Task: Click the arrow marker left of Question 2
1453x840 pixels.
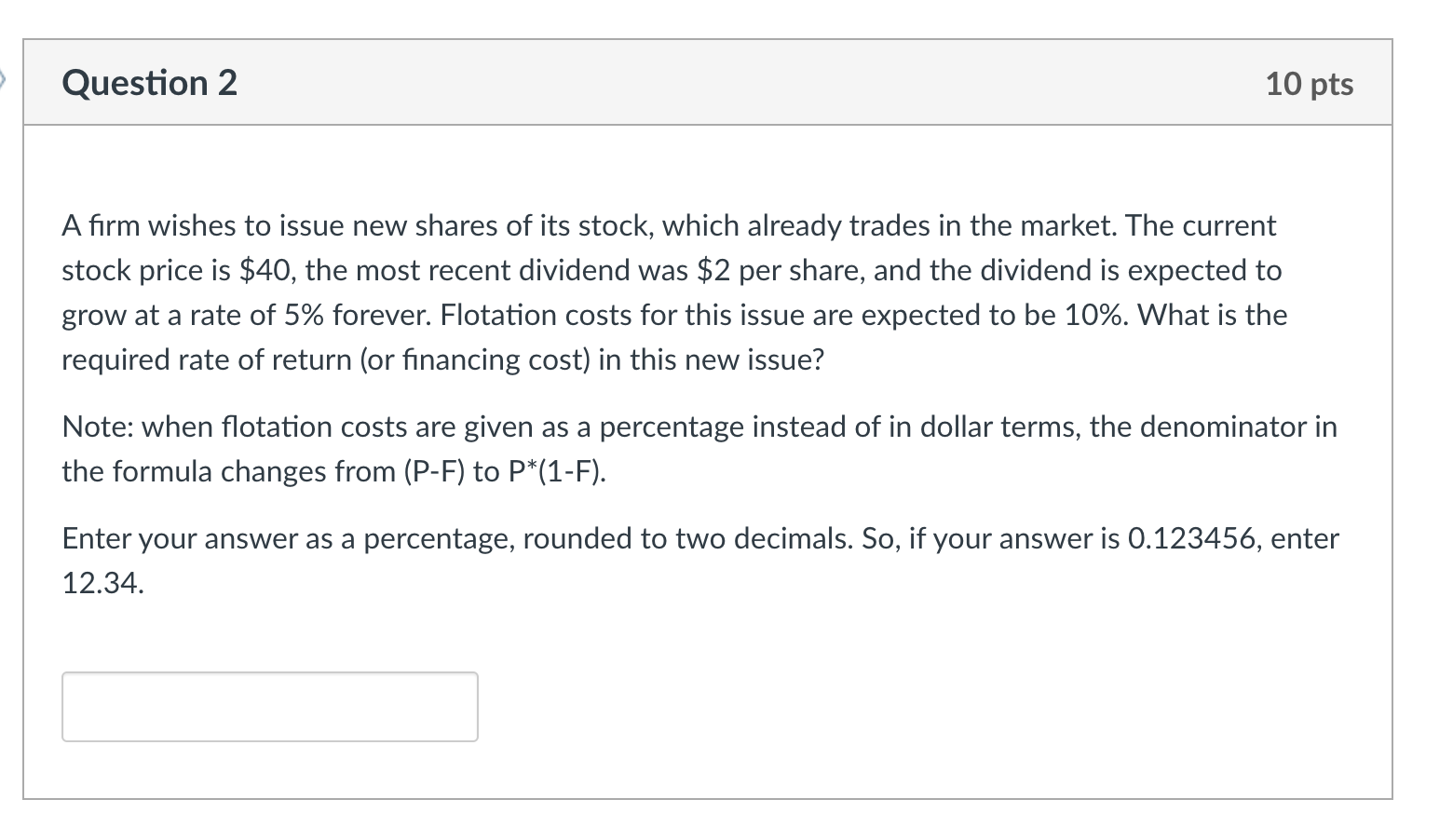Action: [3, 82]
